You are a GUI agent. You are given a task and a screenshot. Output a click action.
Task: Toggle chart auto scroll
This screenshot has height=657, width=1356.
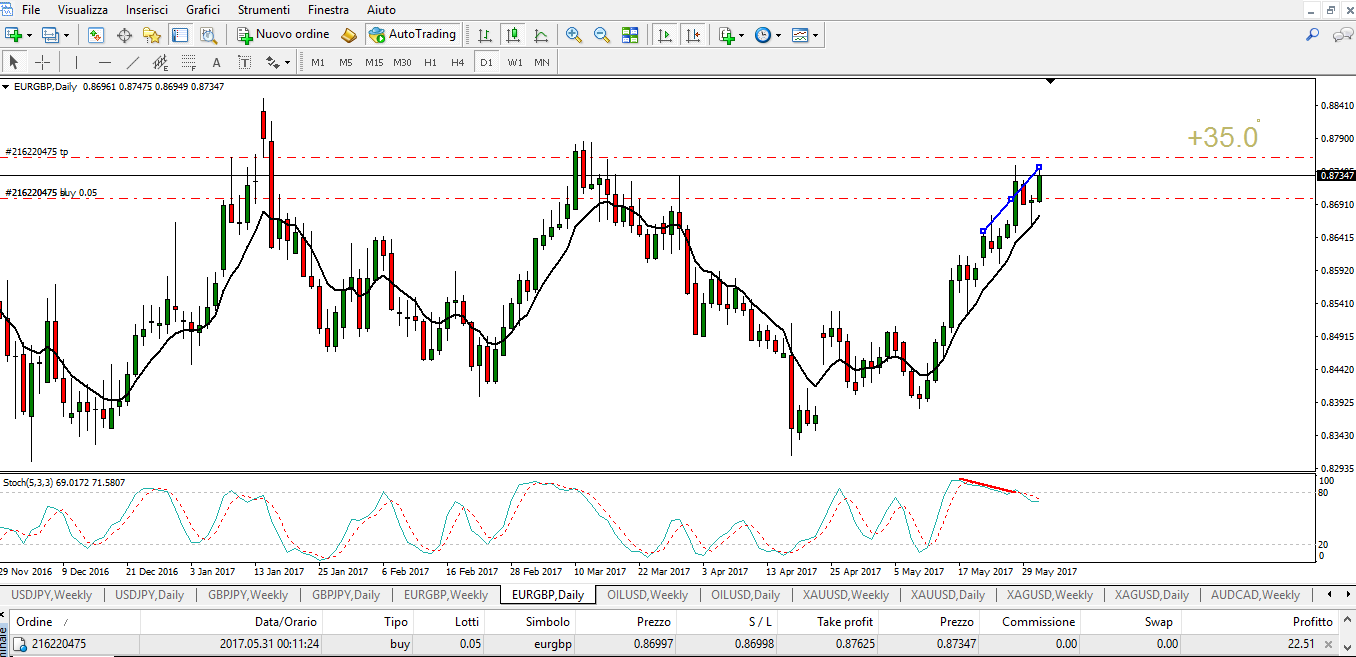coord(664,35)
